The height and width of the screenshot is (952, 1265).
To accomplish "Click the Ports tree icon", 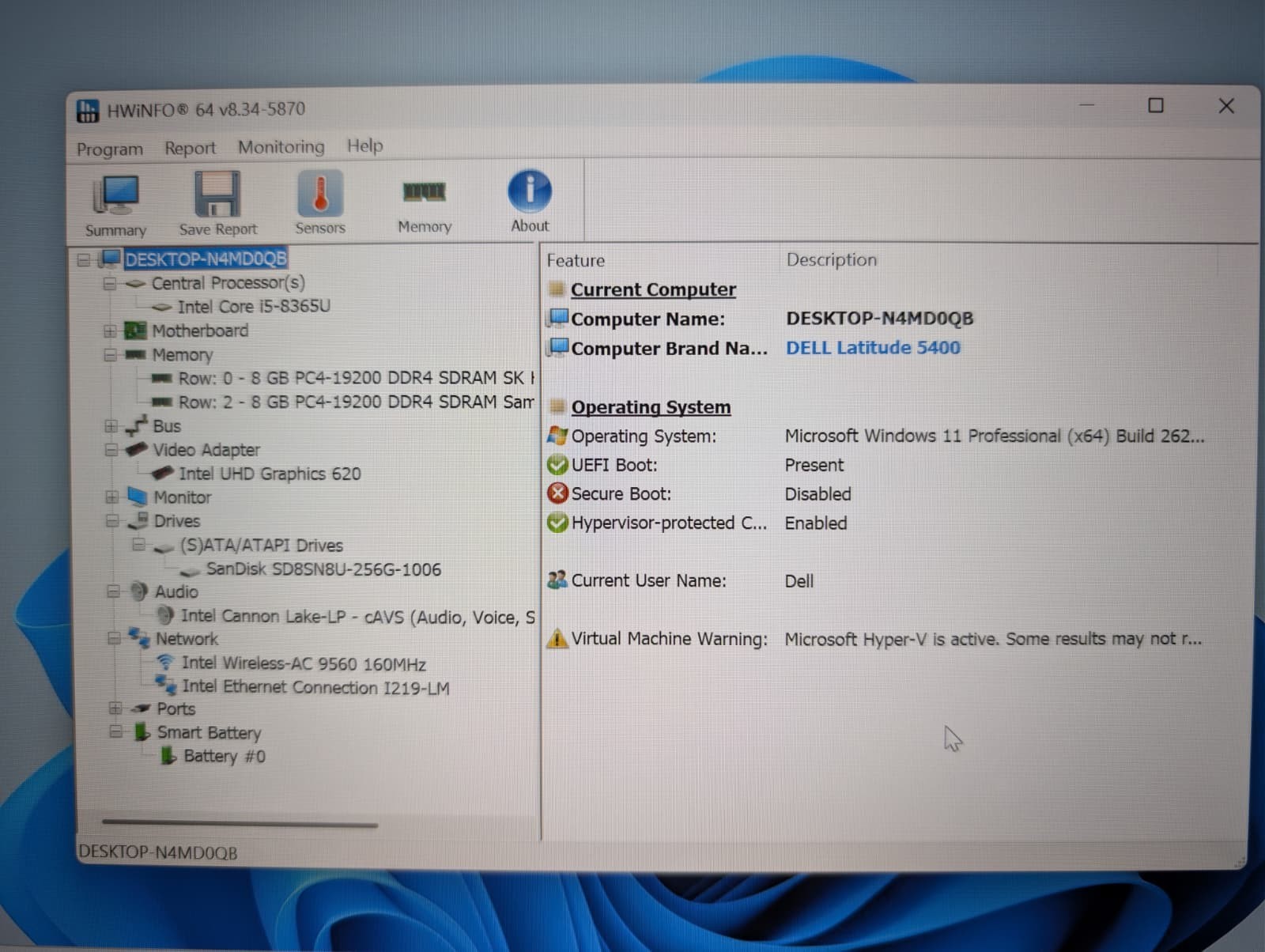I will pyautogui.click(x=142, y=708).
